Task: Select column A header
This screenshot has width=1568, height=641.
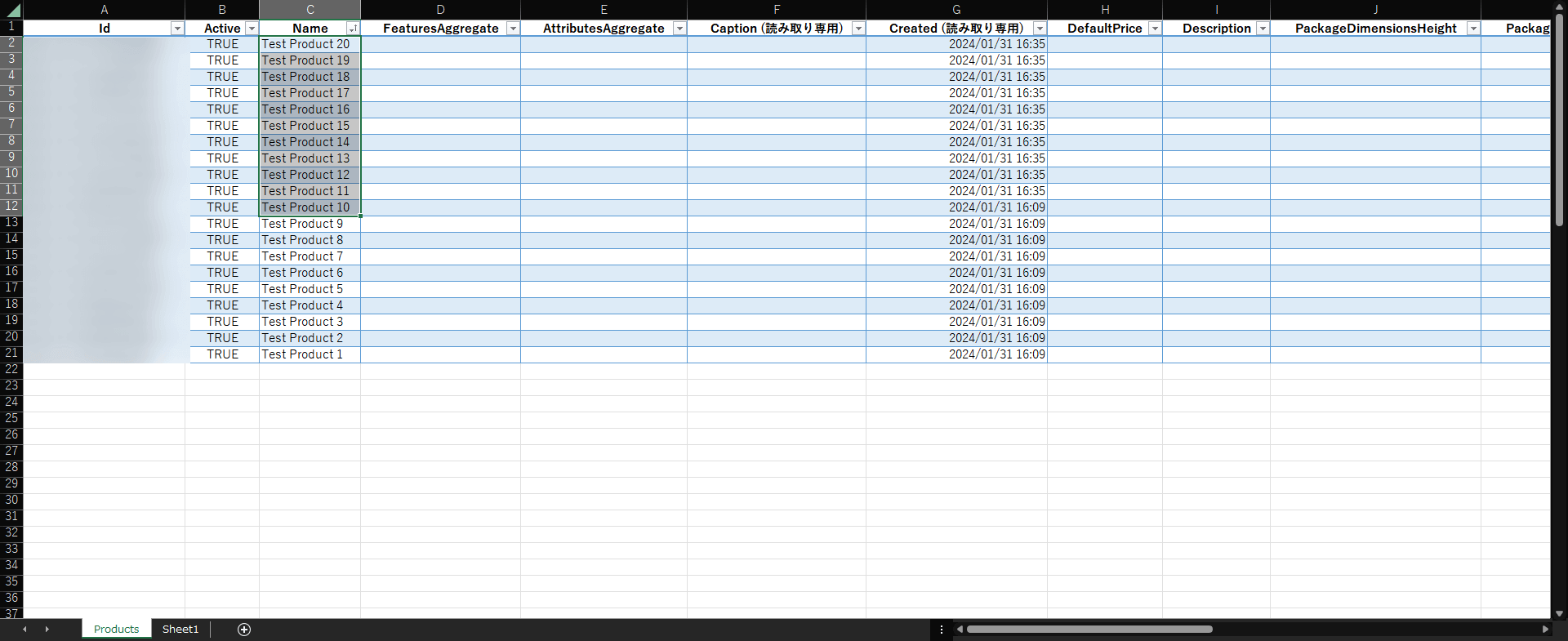Action: point(104,10)
